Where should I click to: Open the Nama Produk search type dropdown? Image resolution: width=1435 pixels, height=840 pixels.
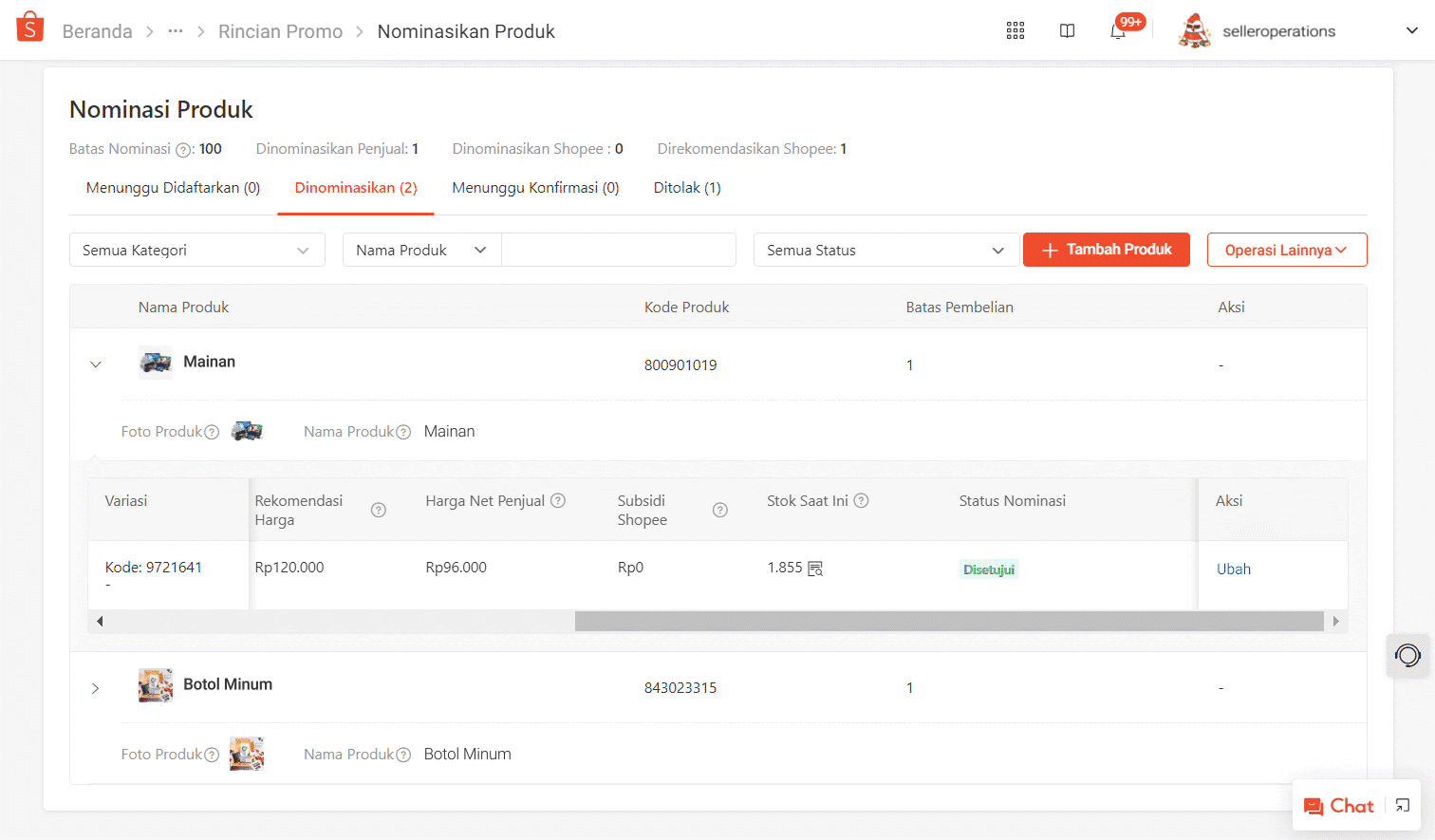click(x=422, y=250)
